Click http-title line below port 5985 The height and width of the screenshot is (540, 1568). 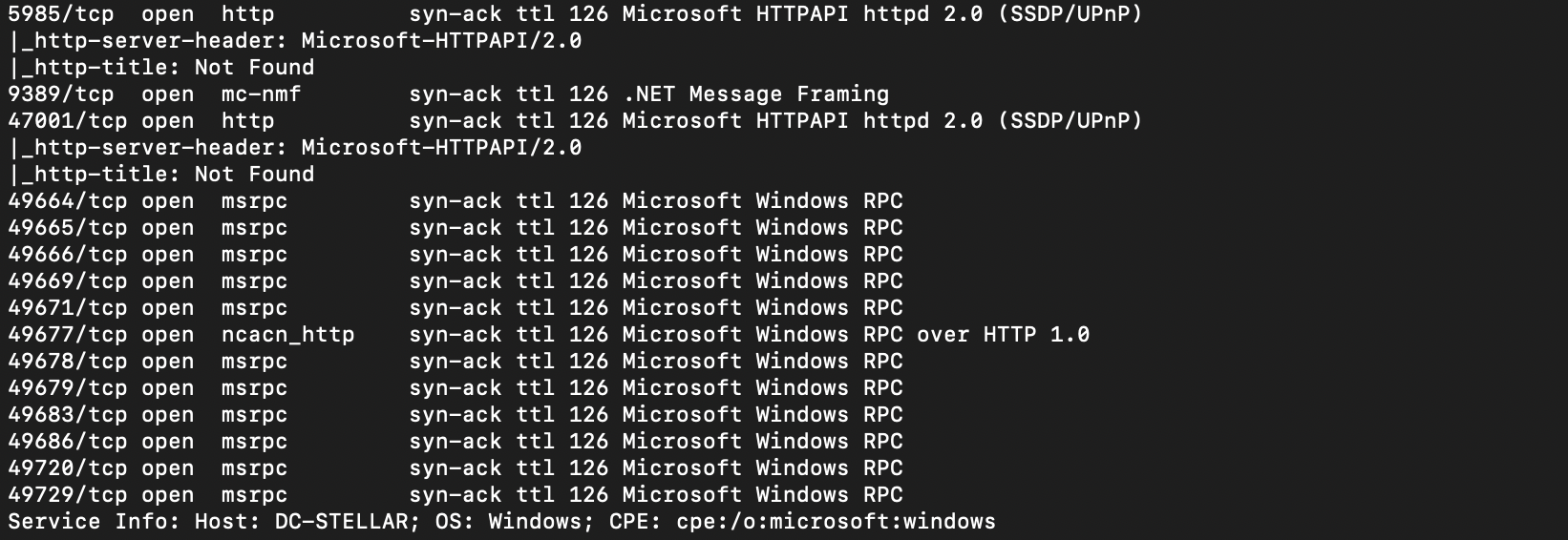coord(160,68)
